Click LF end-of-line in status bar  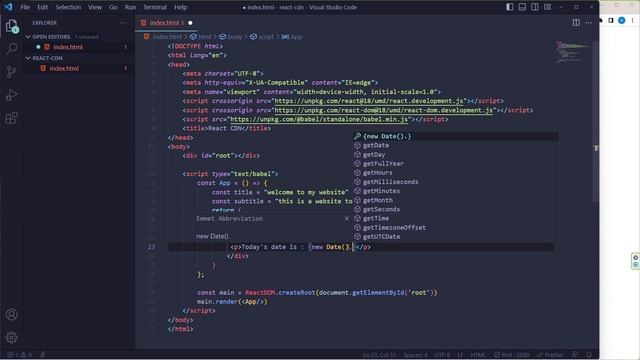tap(460, 355)
